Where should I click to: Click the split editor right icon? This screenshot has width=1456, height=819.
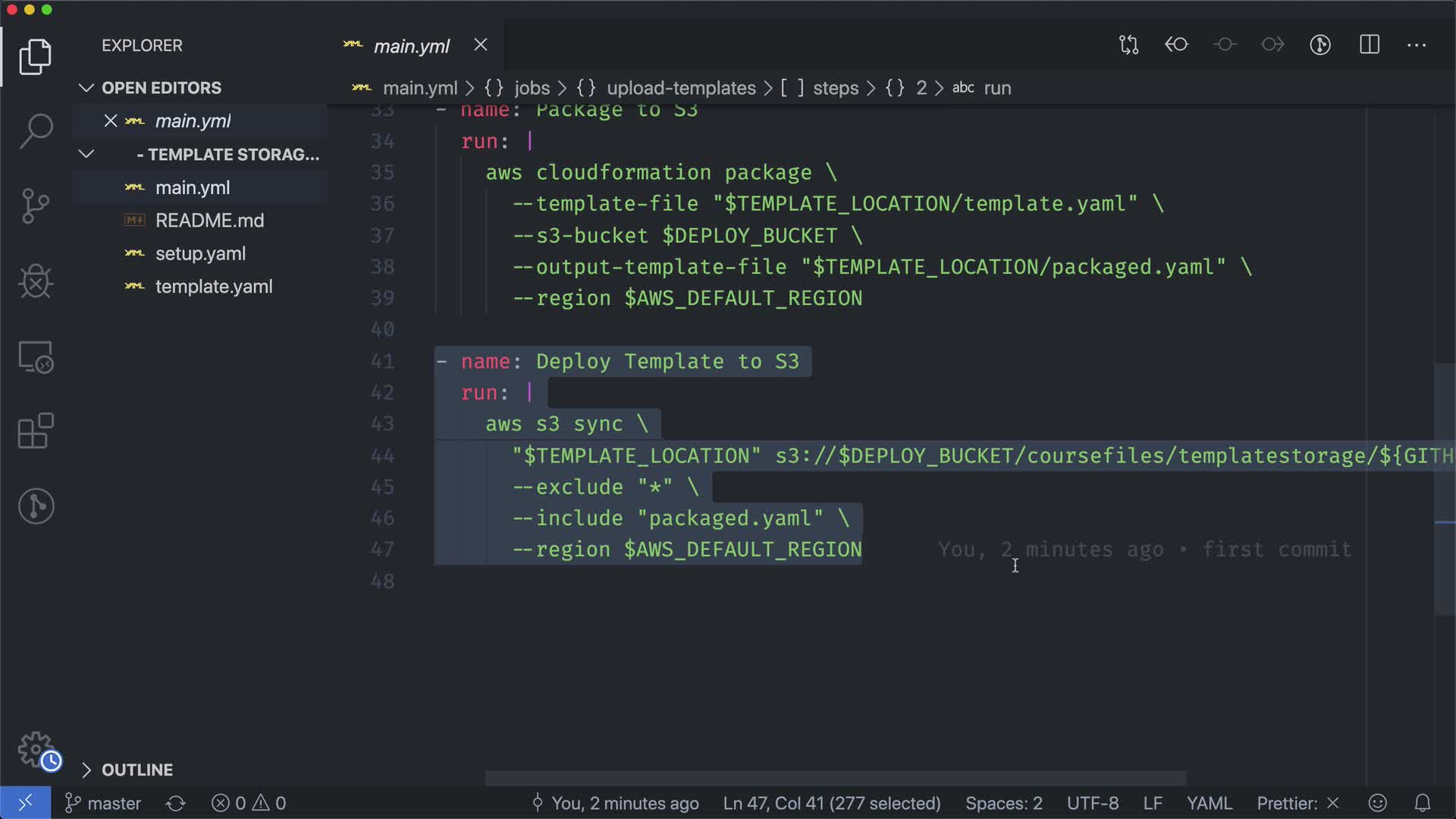(1369, 45)
